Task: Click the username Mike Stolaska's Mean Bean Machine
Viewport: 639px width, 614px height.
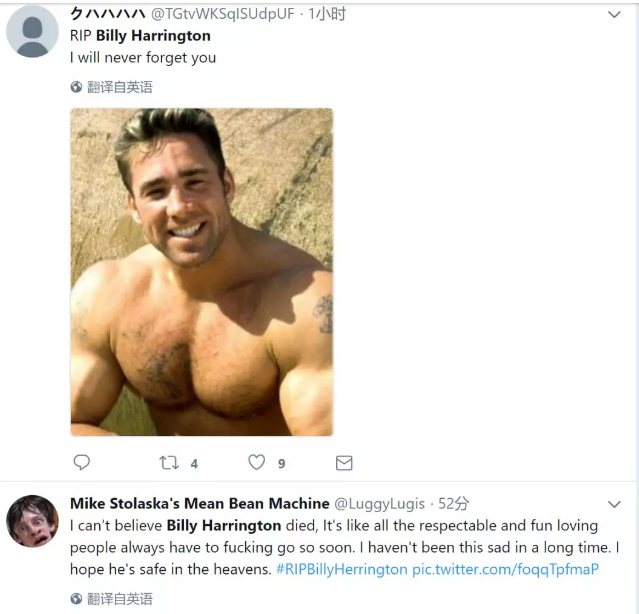Action: 199,503
